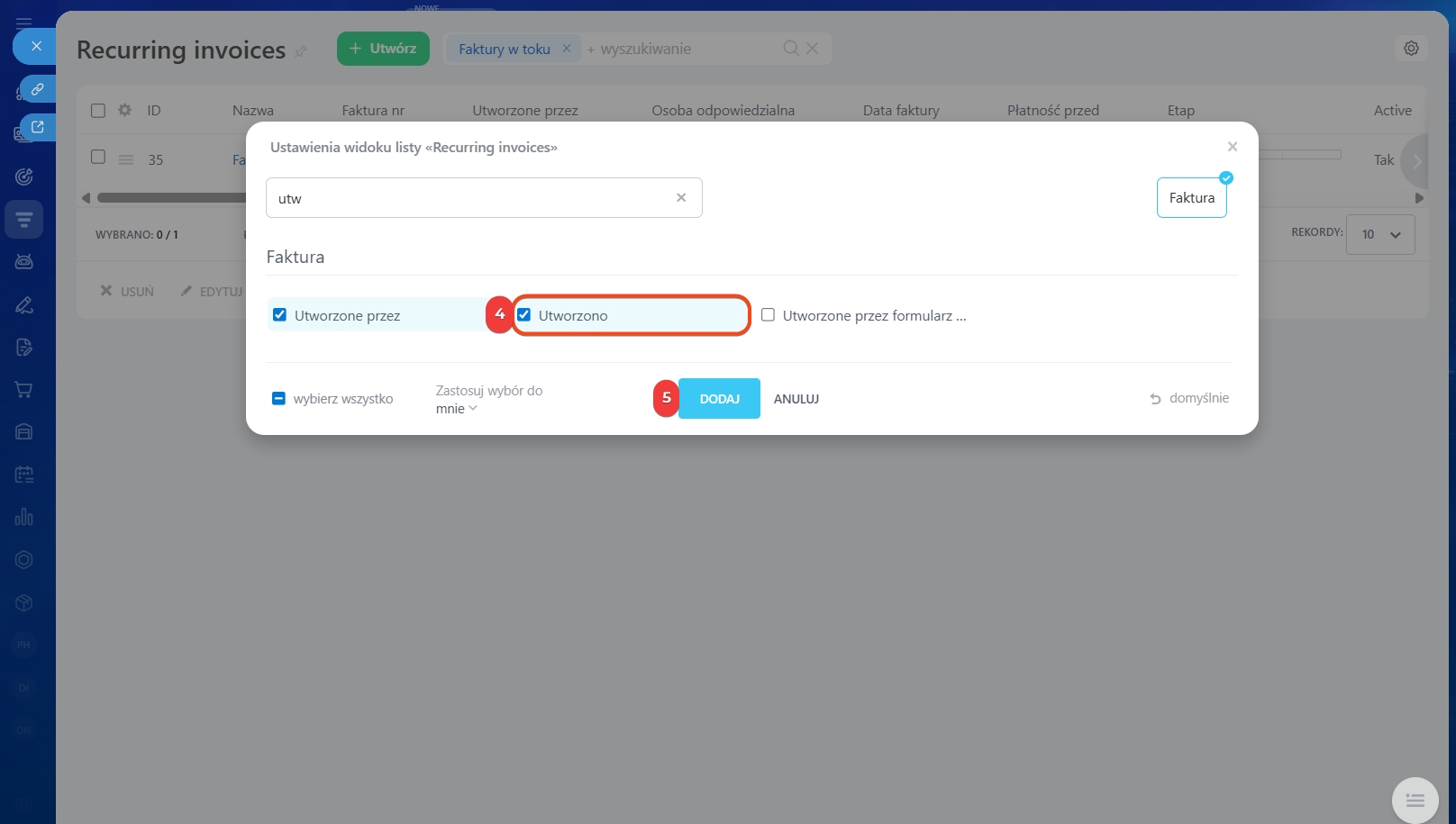
Task: Open the list widget button at bottom right
Action: (x=1415, y=800)
